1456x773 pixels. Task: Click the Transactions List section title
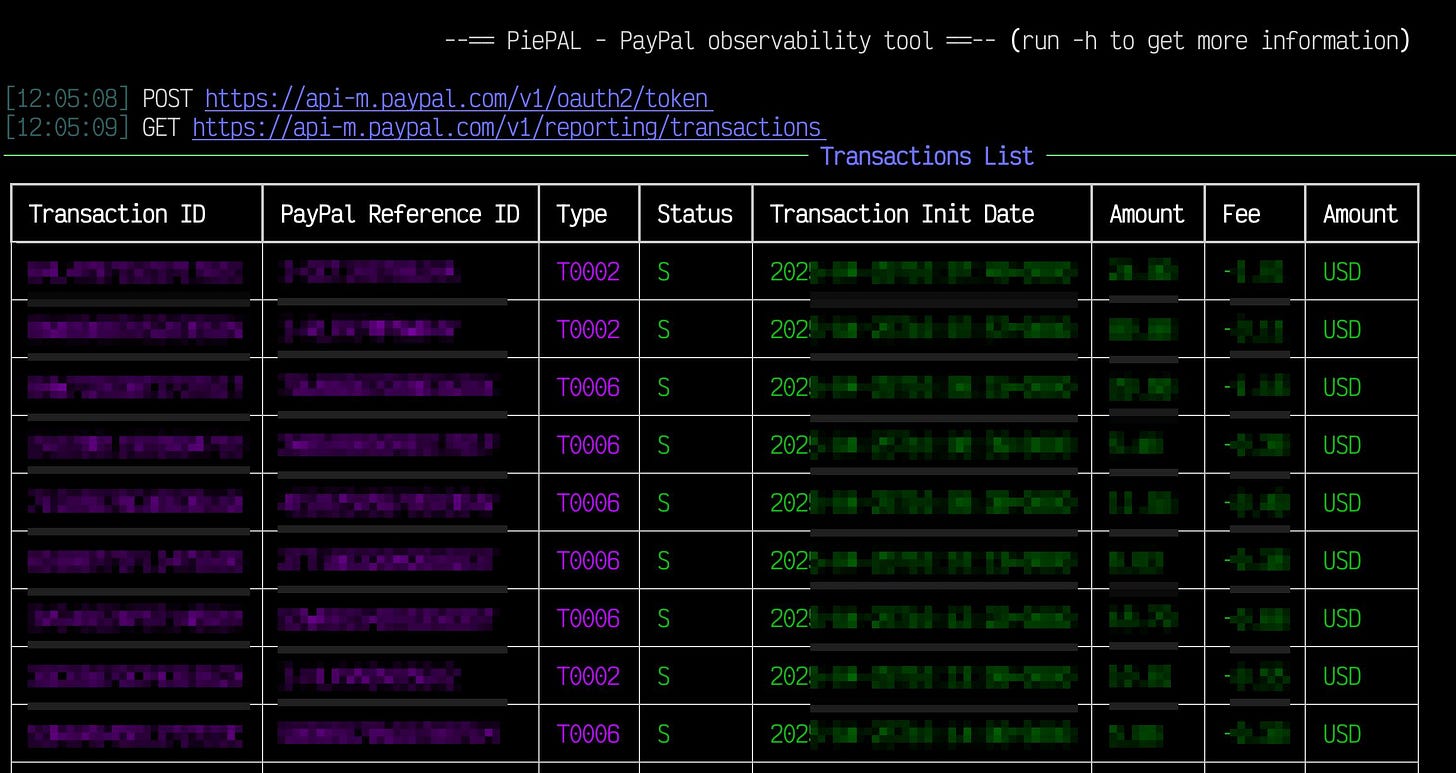[x=927, y=157]
